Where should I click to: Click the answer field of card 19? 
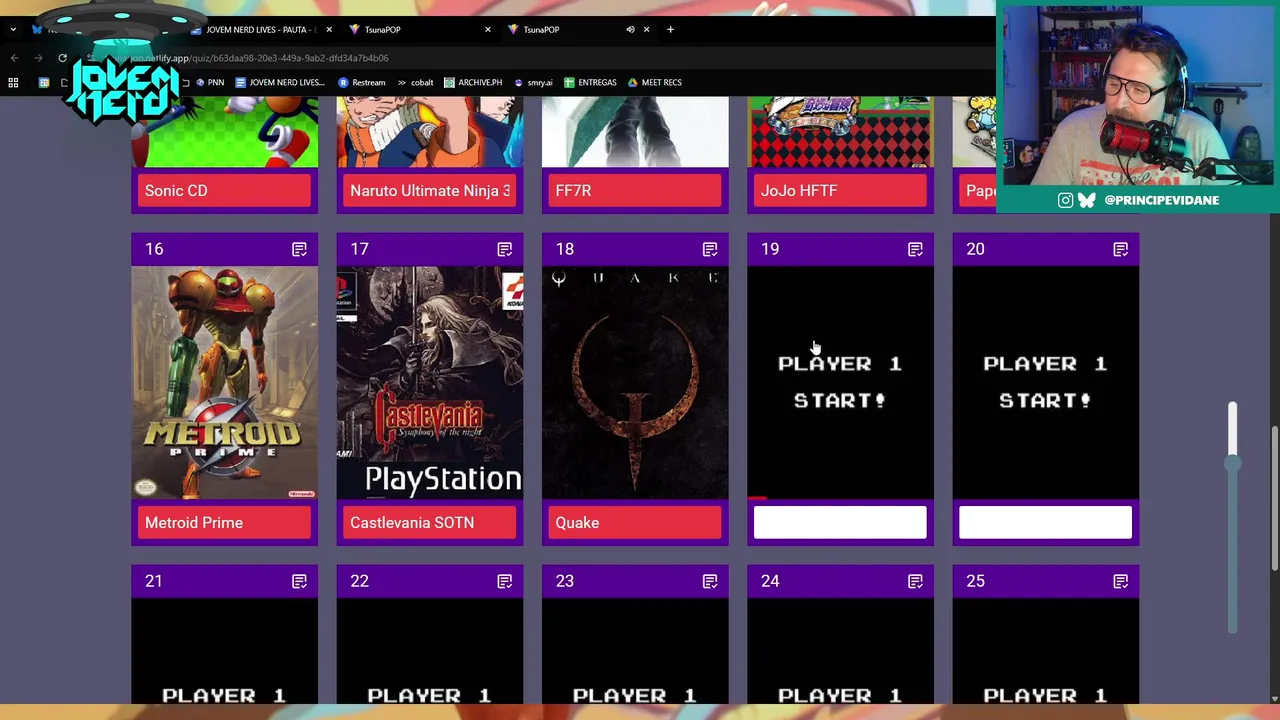tap(840, 522)
